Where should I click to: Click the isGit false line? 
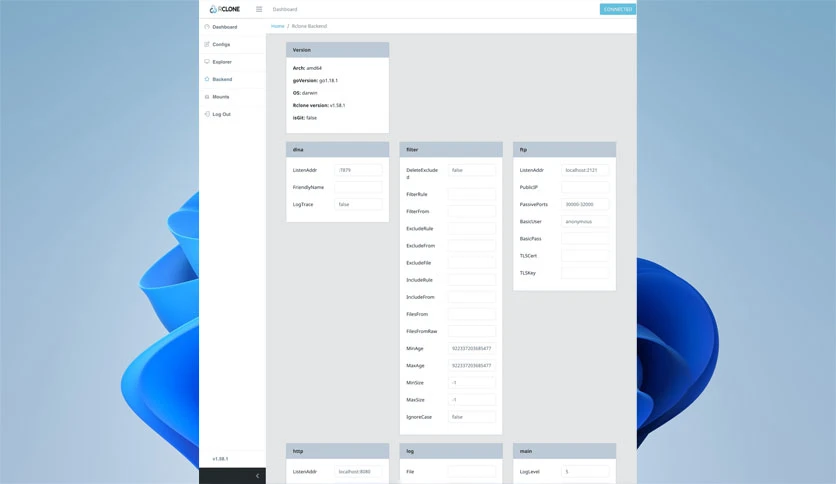click(x=304, y=118)
